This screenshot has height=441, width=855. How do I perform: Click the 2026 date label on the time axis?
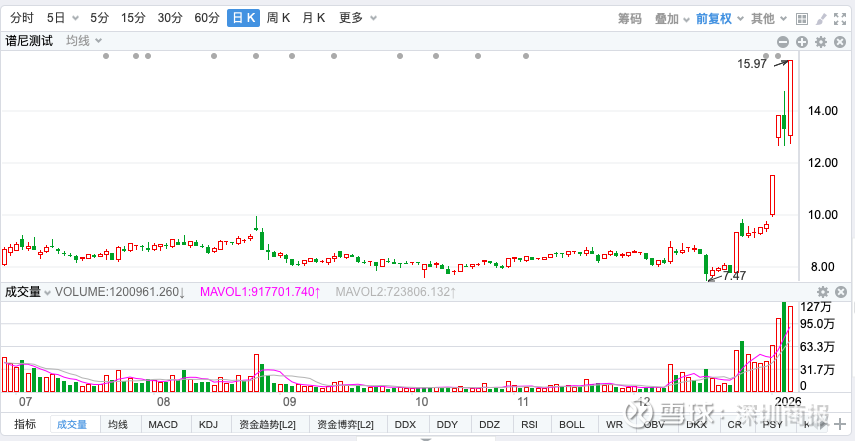tap(787, 402)
